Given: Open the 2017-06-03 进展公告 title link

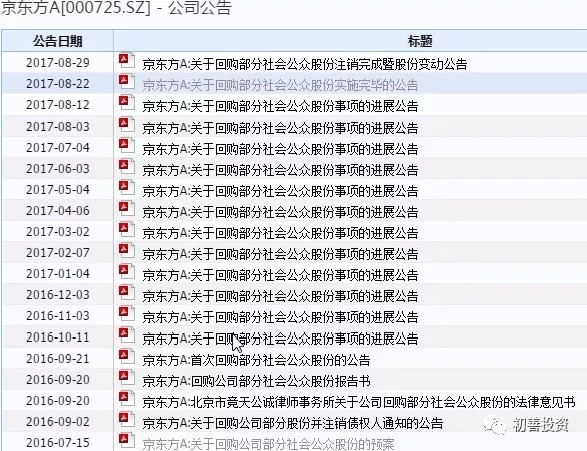Looking at the screenshot, I should click(280, 170).
